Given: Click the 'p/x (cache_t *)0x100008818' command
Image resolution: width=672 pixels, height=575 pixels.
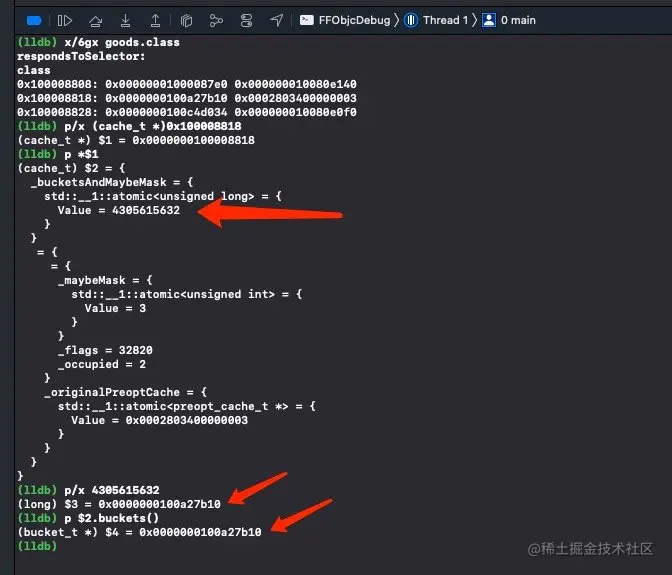Looking at the screenshot, I should [153, 126].
